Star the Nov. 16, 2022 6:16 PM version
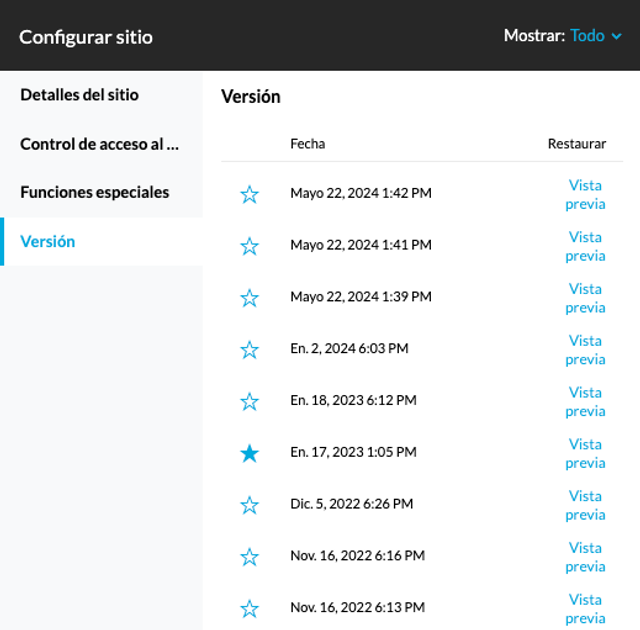 coord(249,557)
